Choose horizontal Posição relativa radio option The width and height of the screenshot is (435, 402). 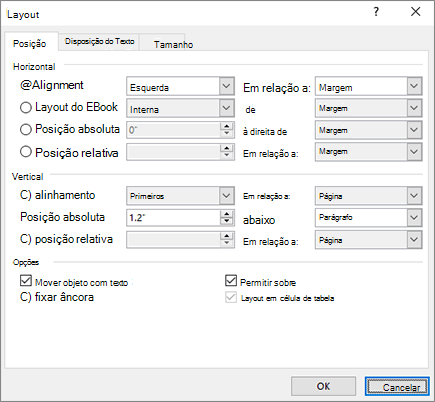26,152
